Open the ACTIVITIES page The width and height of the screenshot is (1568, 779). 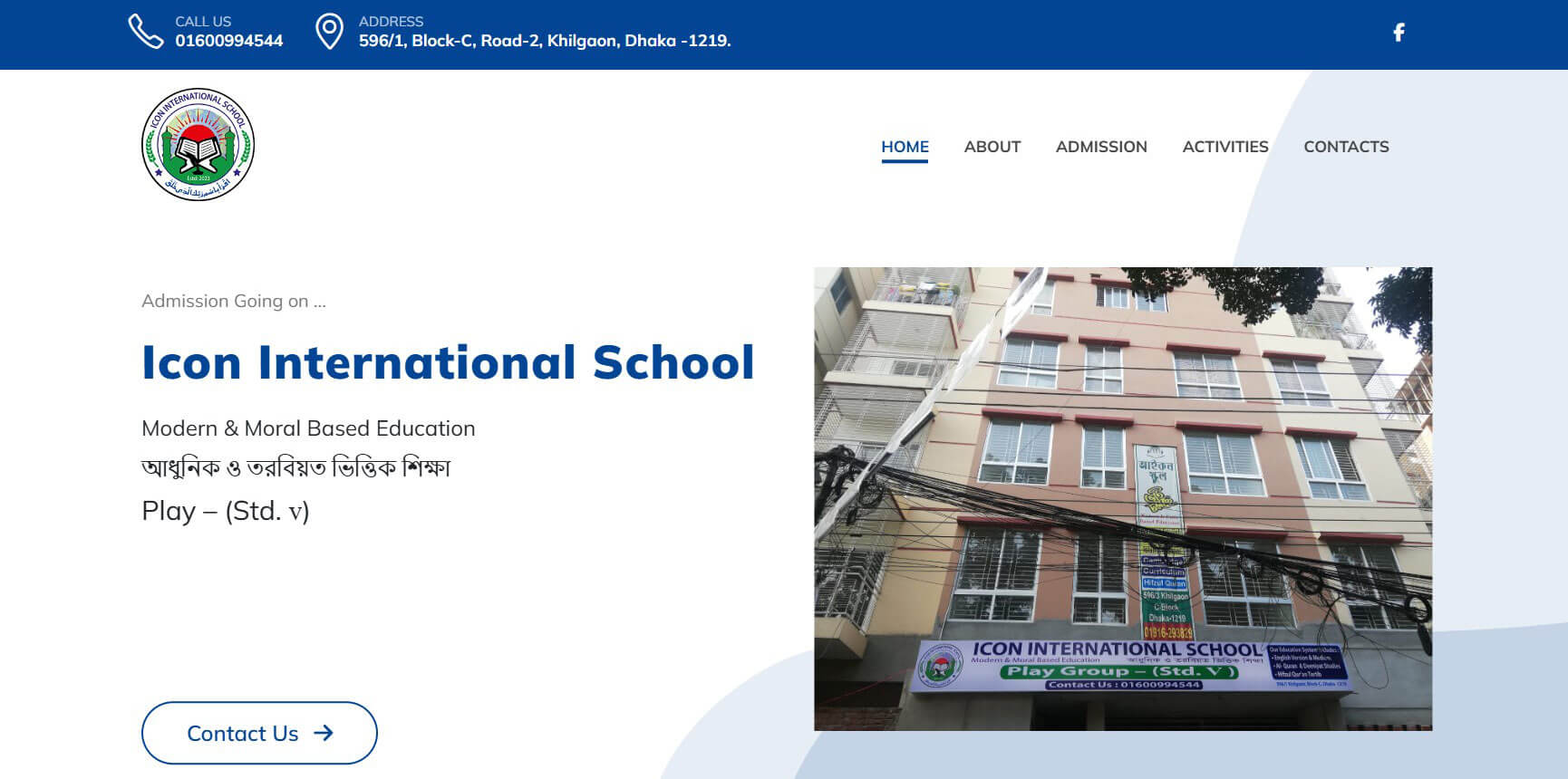click(x=1225, y=147)
